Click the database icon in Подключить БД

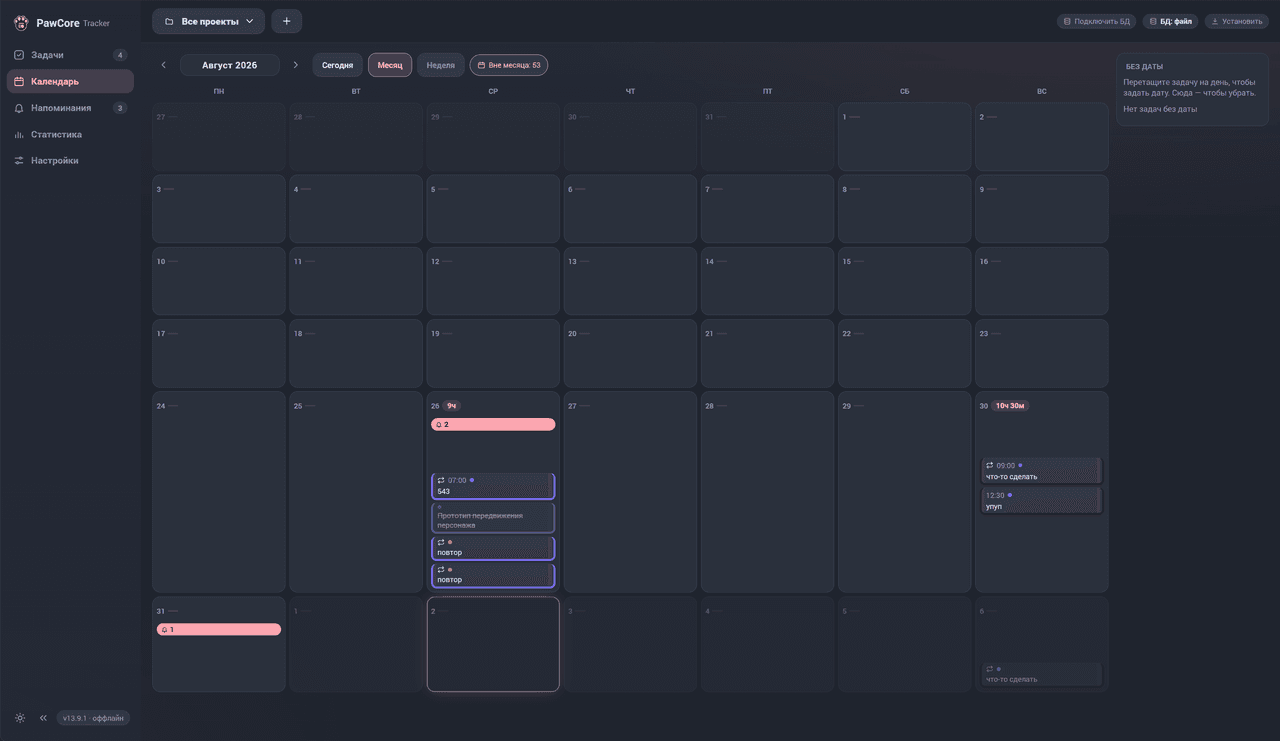tap(1067, 21)
